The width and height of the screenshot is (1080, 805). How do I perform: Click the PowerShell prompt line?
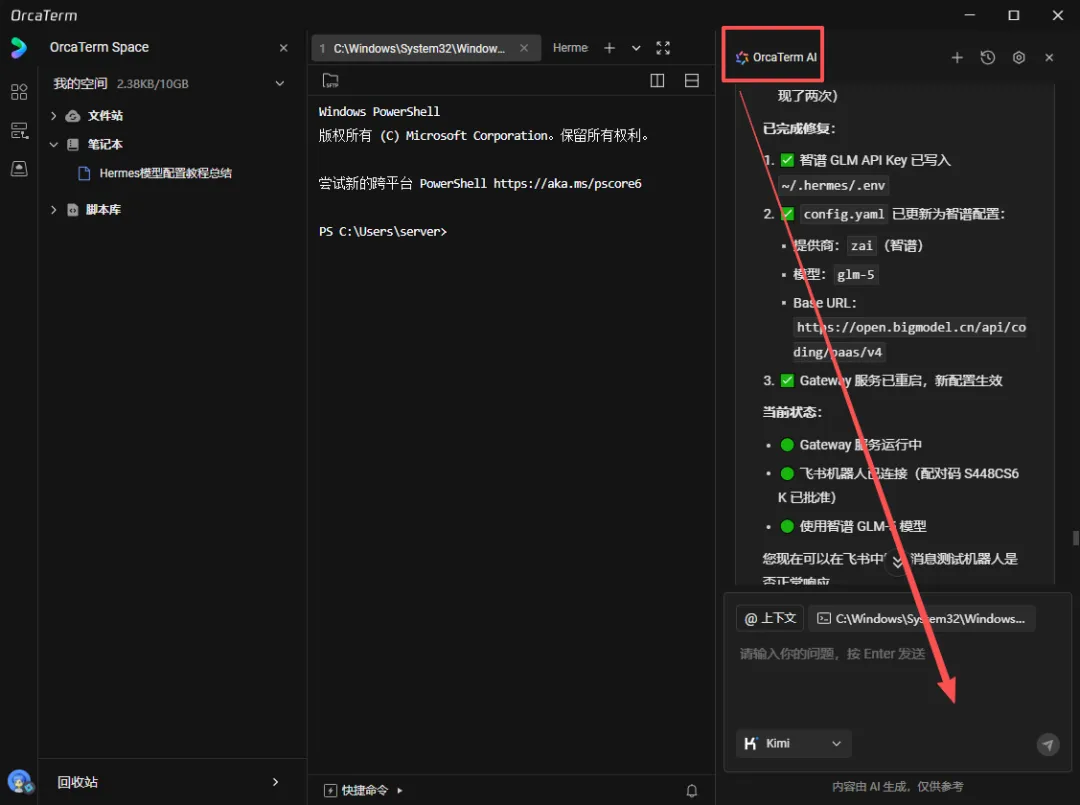pos(383,231)
